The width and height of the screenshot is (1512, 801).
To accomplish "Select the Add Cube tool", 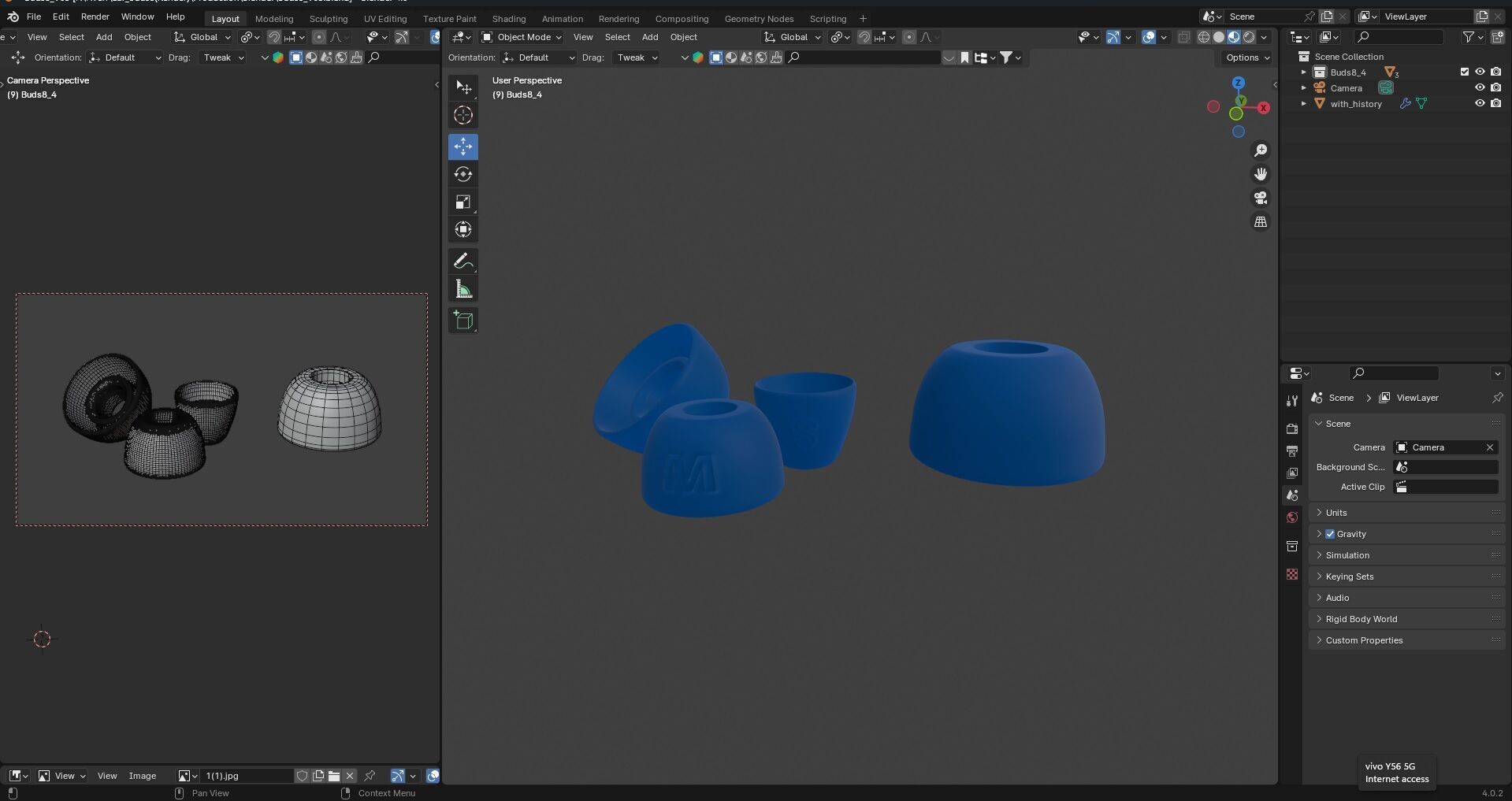I will point(463,320).
